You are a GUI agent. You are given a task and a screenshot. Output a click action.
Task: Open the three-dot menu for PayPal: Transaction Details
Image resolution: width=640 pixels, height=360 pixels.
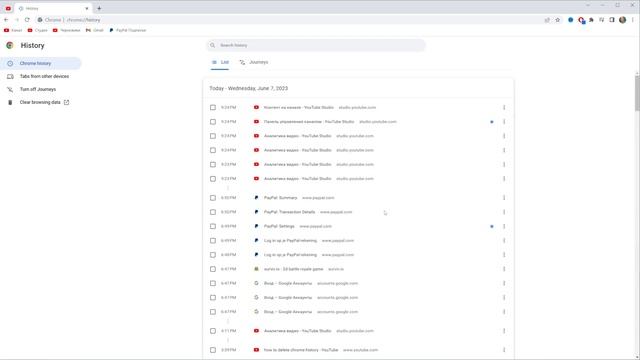[x=504, y=212]
